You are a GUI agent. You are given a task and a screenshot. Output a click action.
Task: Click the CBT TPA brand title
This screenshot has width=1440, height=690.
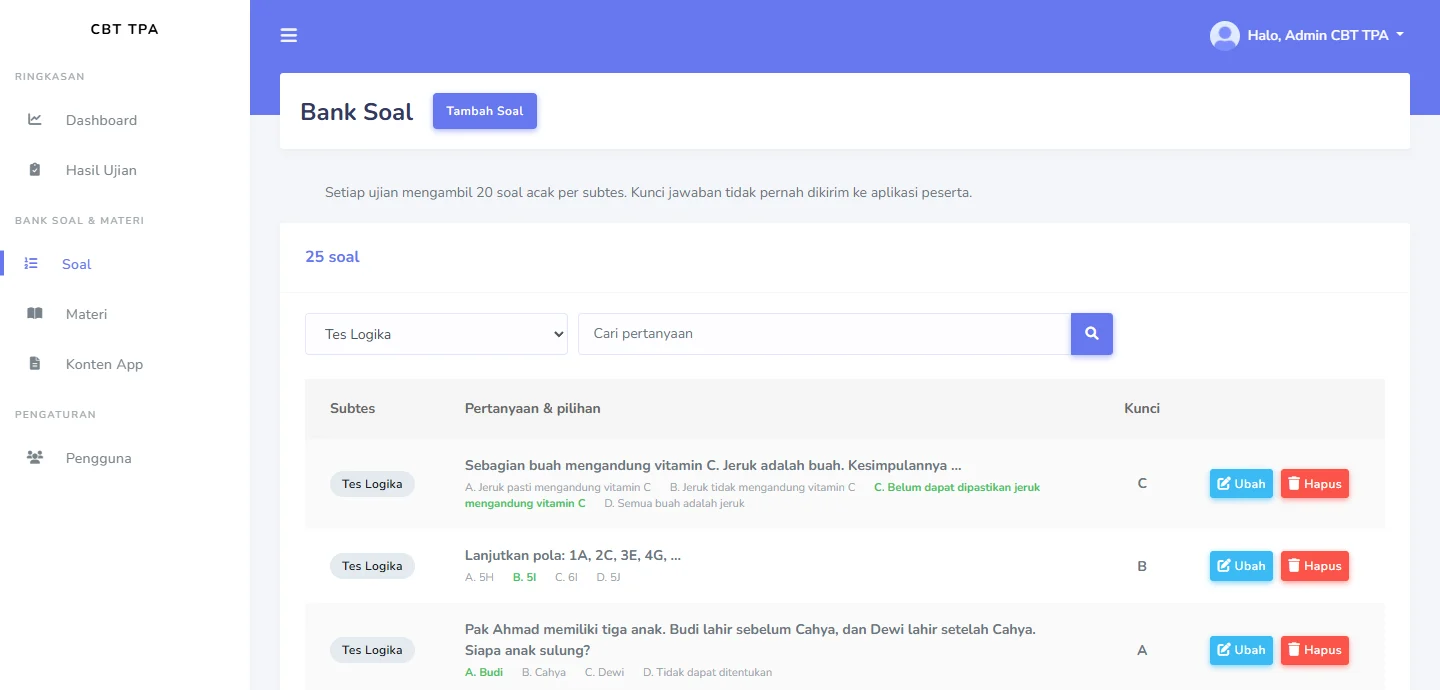point(125,29)
